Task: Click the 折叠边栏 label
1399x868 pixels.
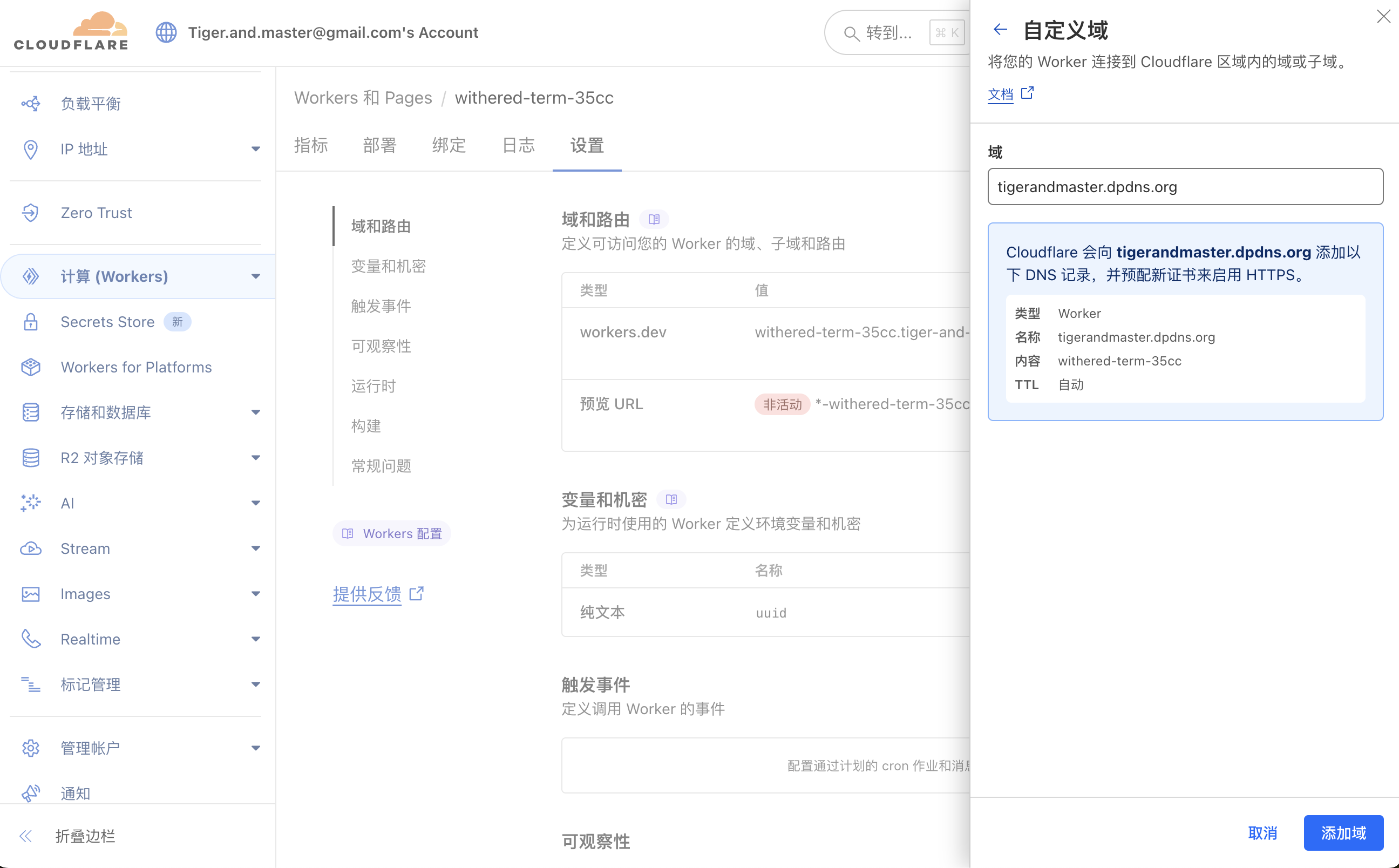Action: [85, 836]
